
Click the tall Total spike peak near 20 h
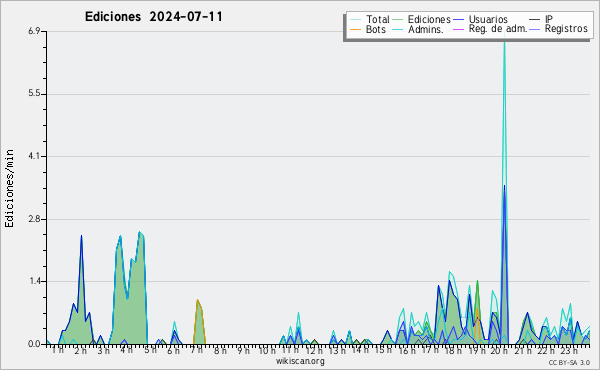click(x=504, y=42)
